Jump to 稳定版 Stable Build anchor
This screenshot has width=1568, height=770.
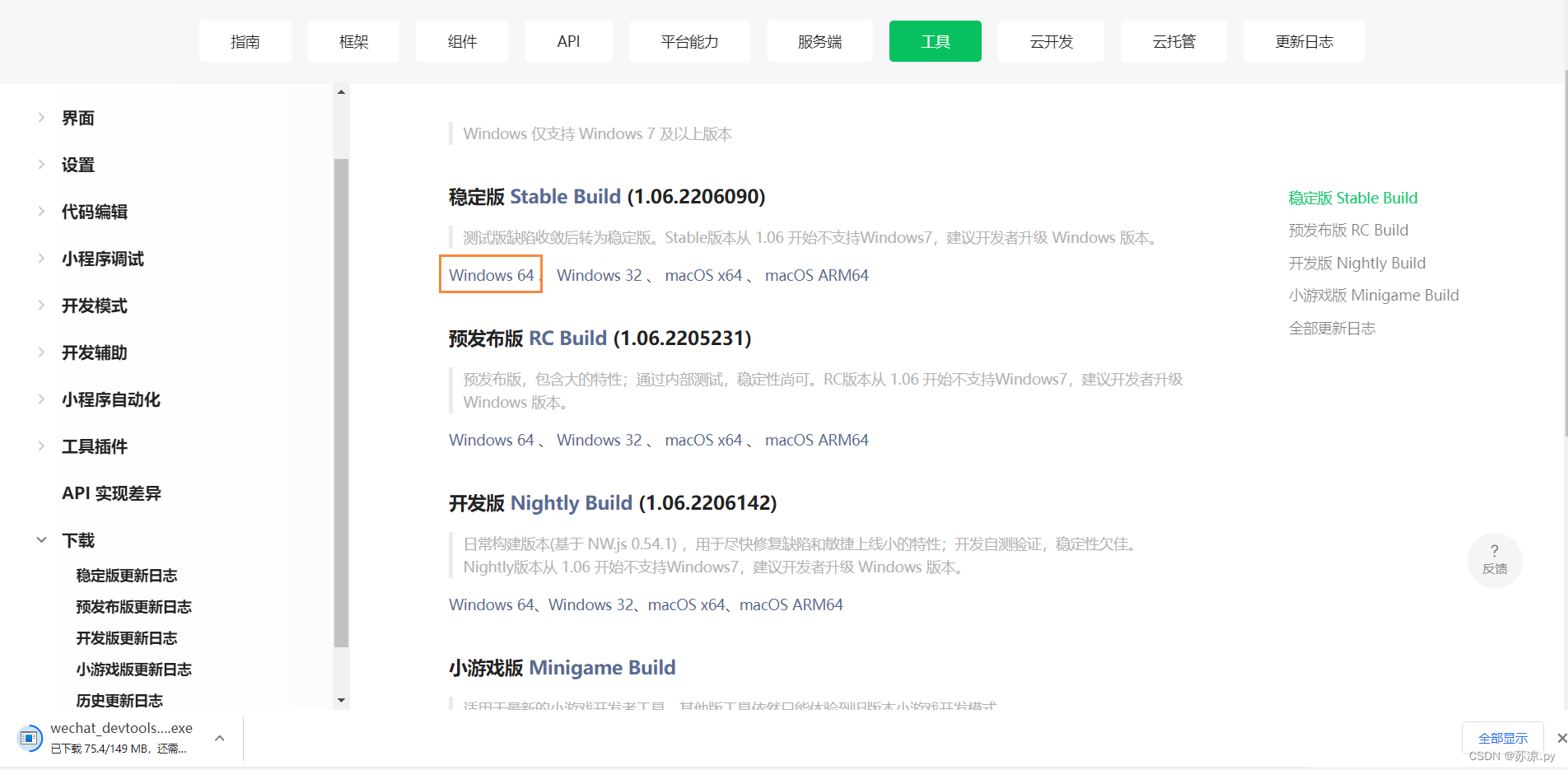pos(1353,198)
